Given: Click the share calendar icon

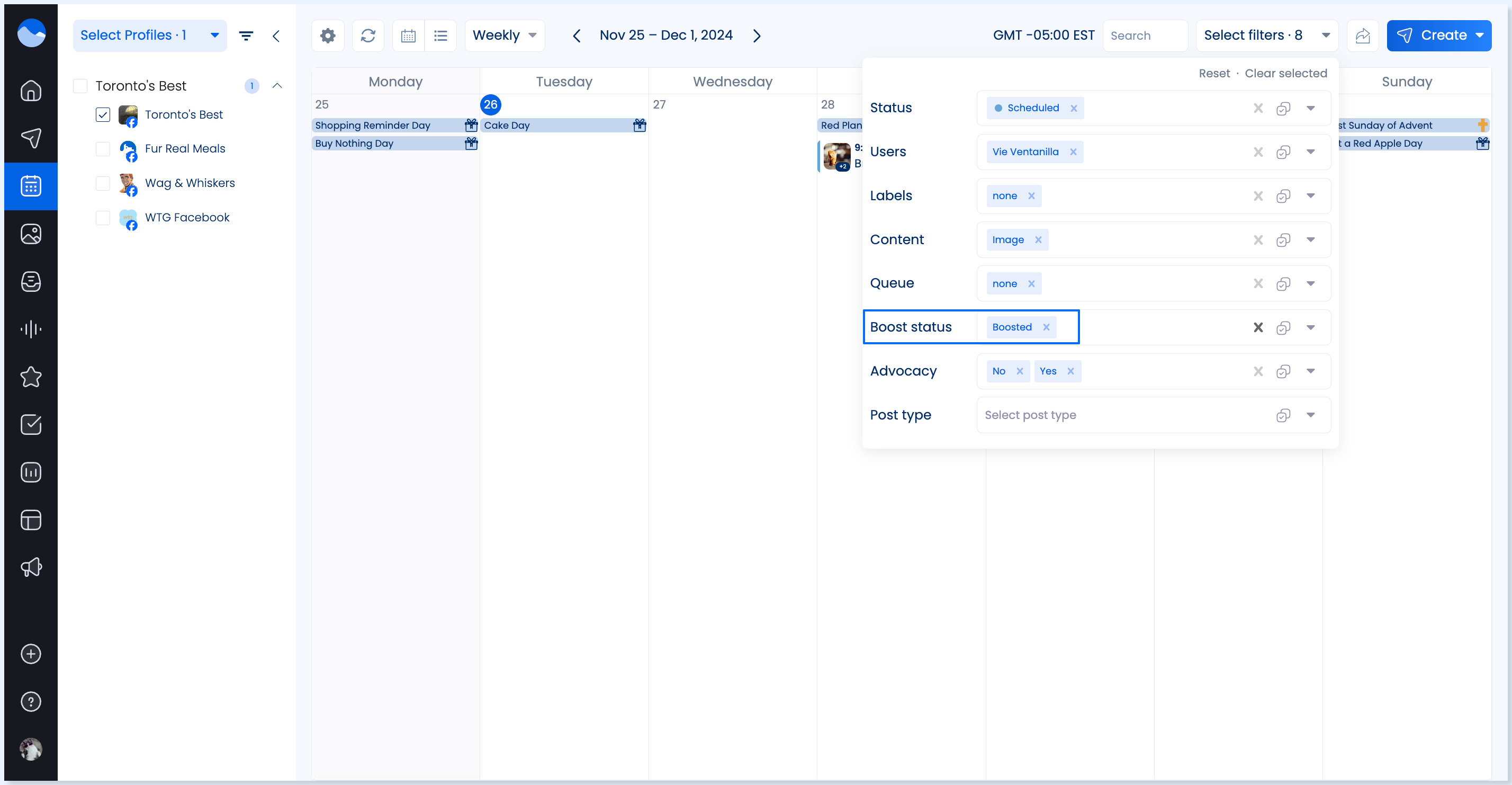Looking at the screenshot, I should click(x=1362, y=35).
